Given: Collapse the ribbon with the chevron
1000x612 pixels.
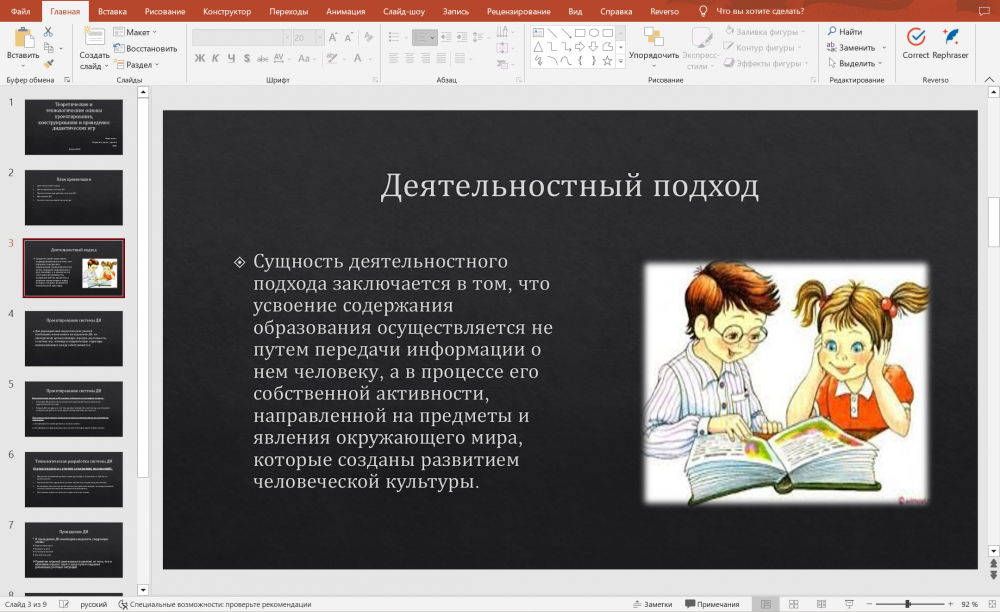Looking at the screenshot, I should tap(989, 79).
